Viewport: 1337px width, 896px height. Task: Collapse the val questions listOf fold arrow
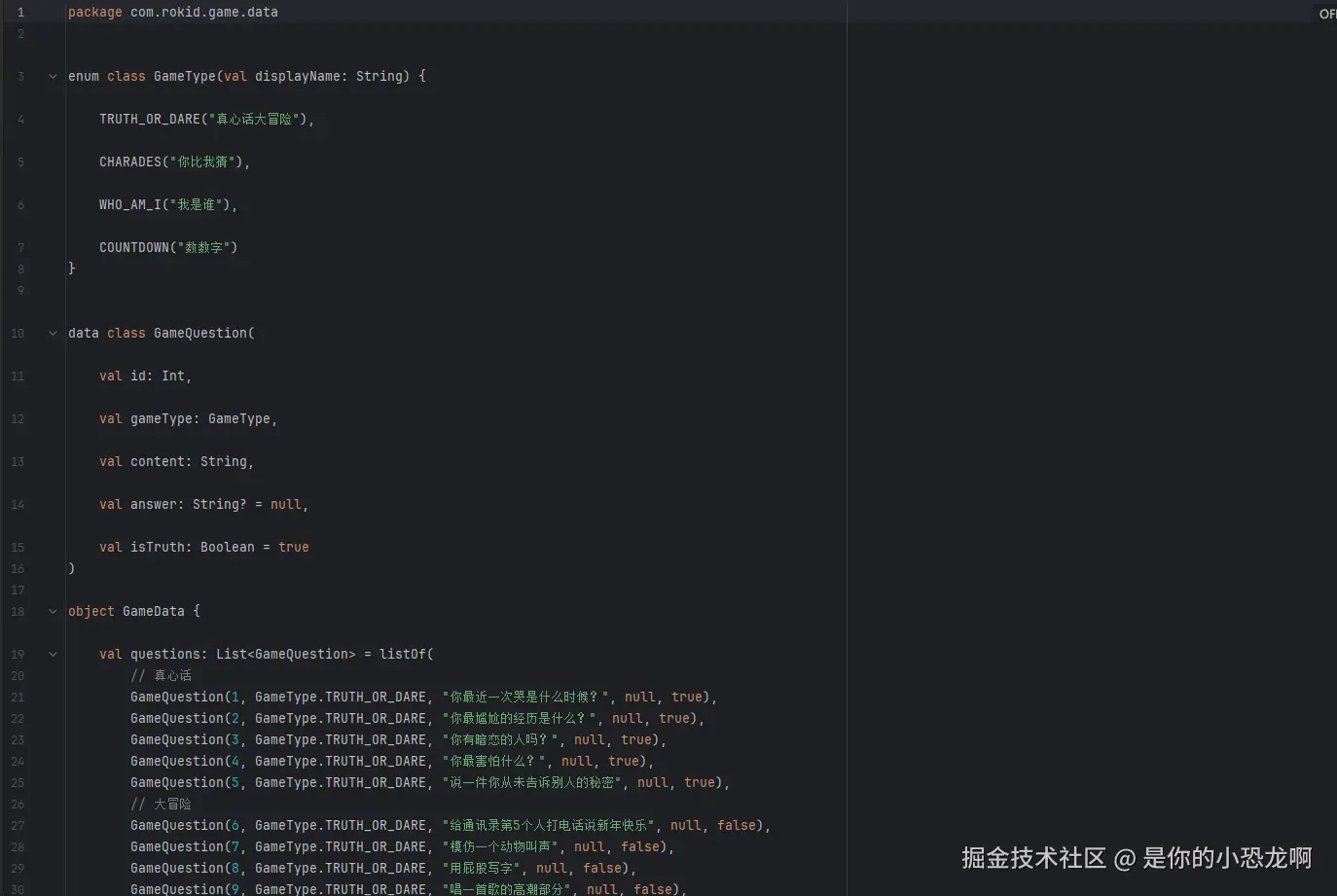[53, 654]
